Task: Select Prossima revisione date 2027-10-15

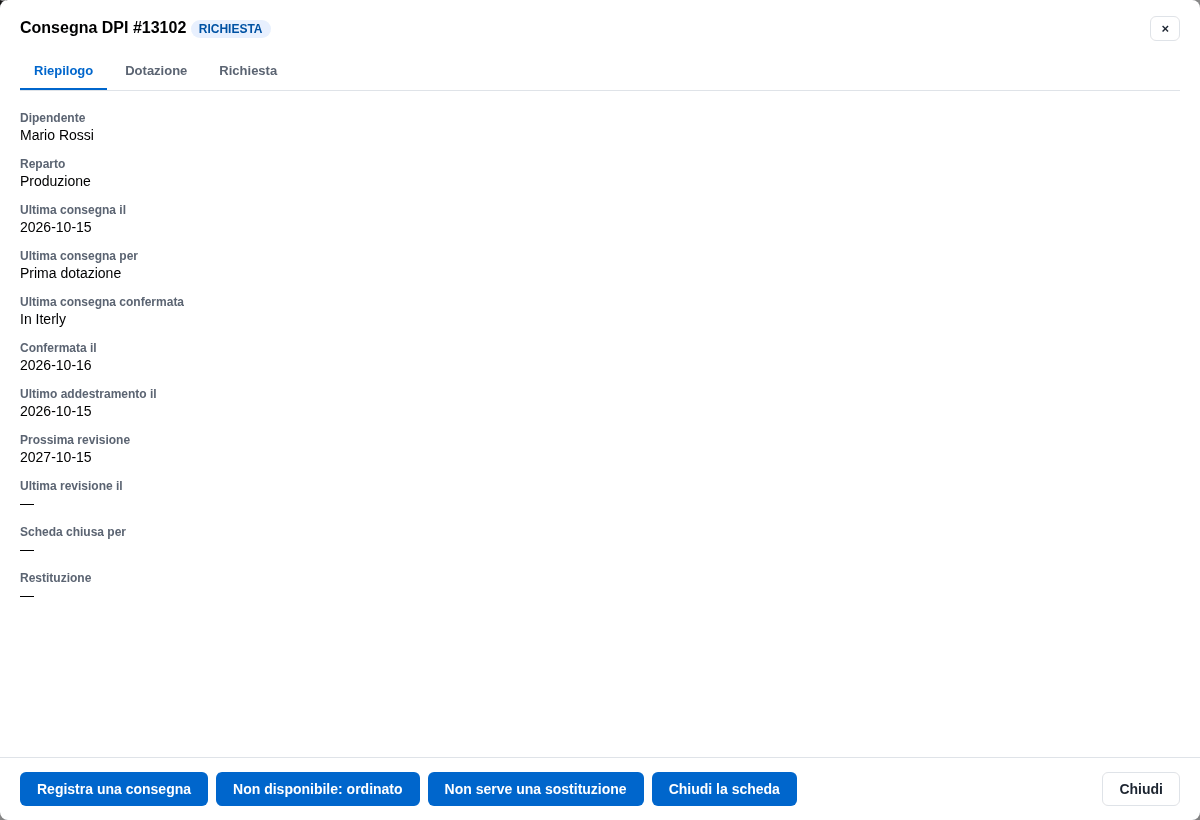Action: [x=56, y=457]
